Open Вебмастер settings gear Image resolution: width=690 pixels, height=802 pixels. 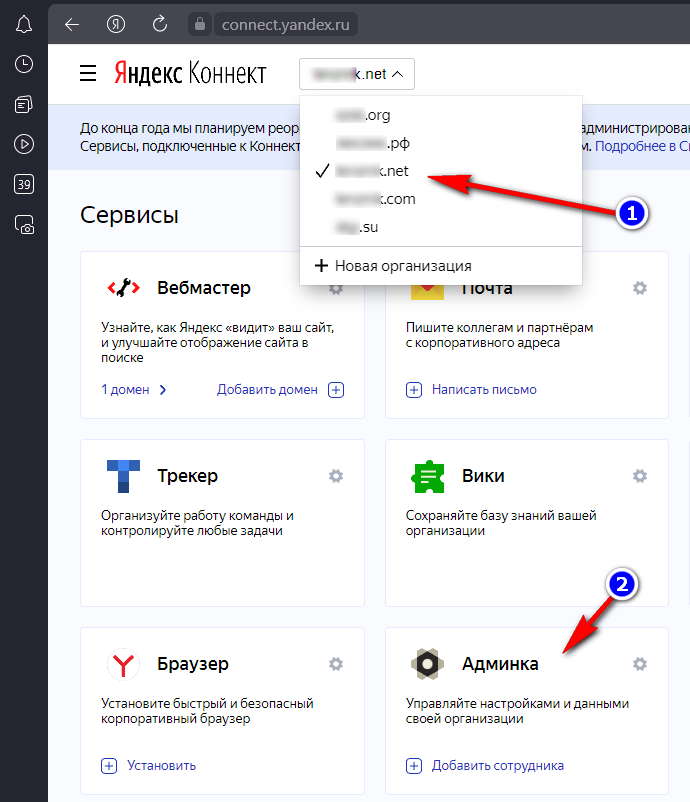[x=336, y=289]
